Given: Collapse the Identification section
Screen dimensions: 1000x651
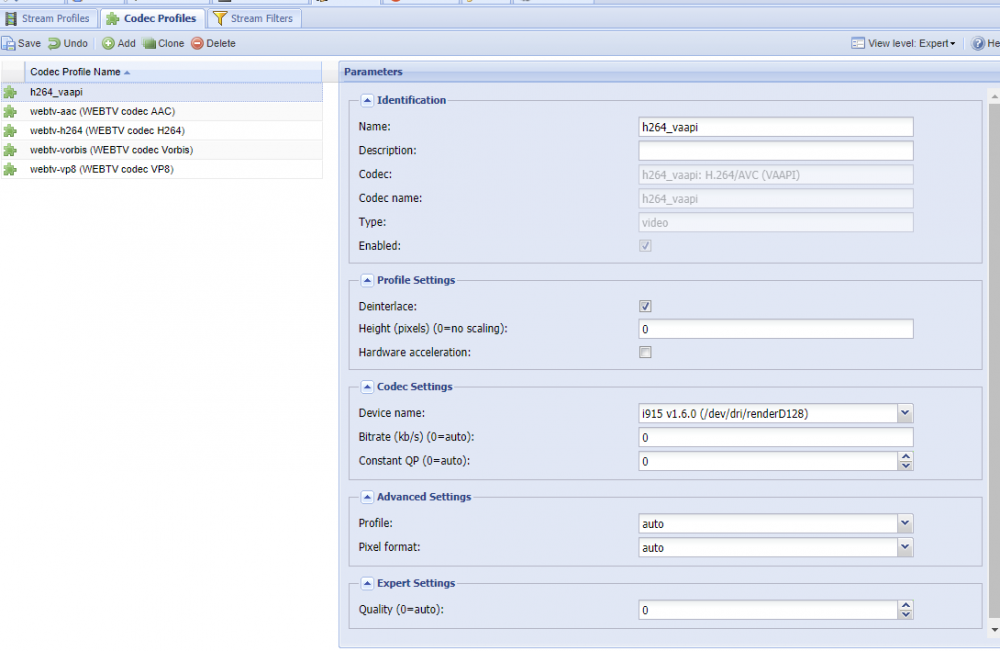Looking at the screenshot, I should pos(367,100).
